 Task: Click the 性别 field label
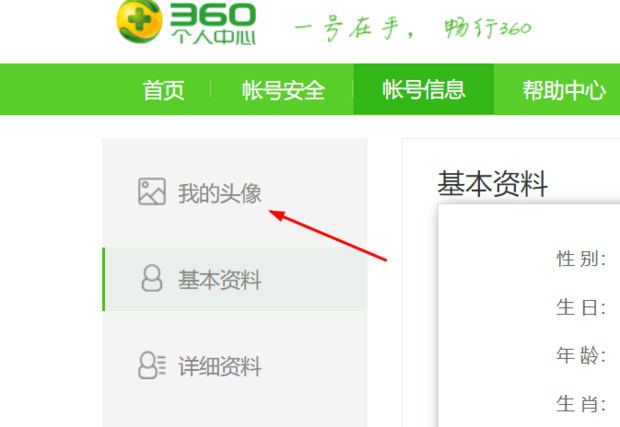pyautogui.click(x=581, y=259)
